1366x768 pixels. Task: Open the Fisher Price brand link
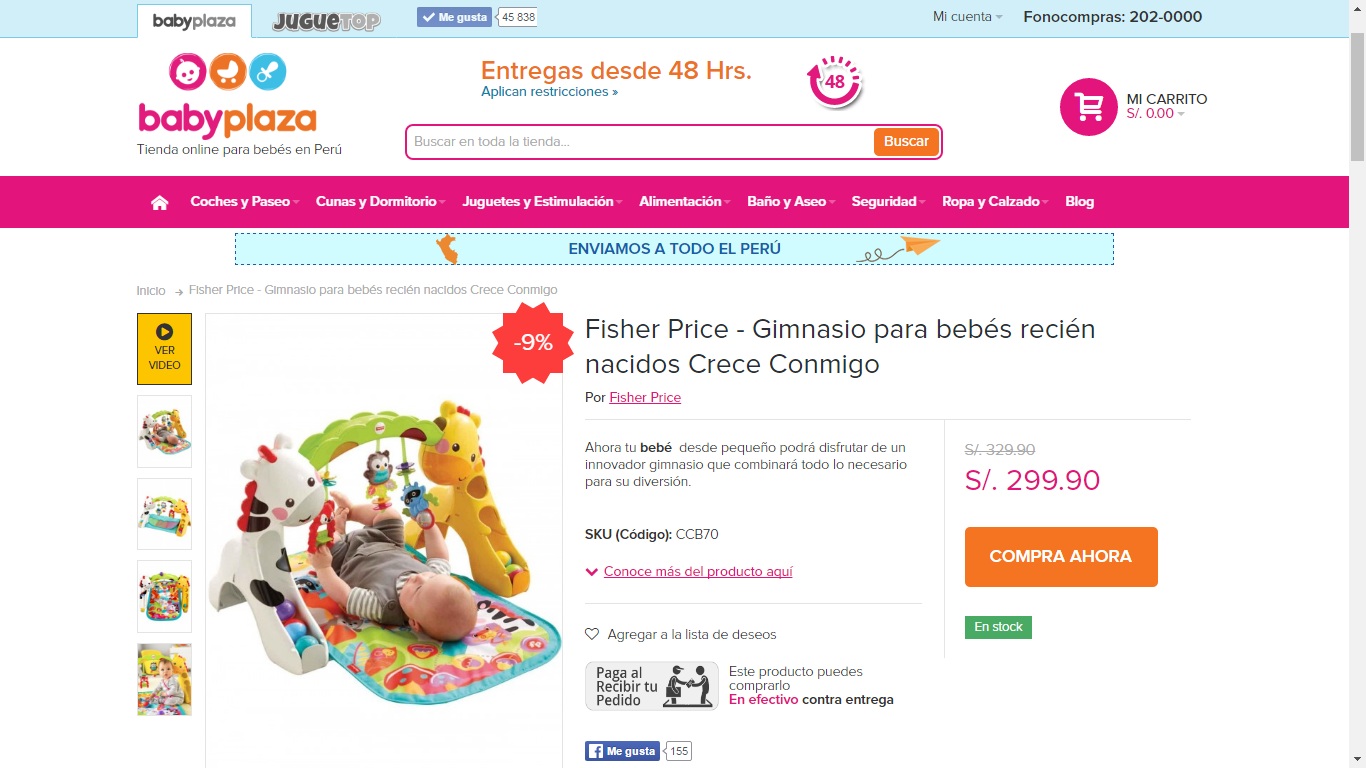click(645, 397)
